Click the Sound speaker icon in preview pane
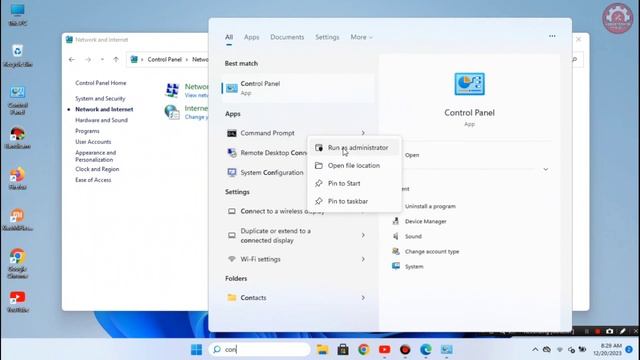The image size is (640, 360). coord(396,236)
